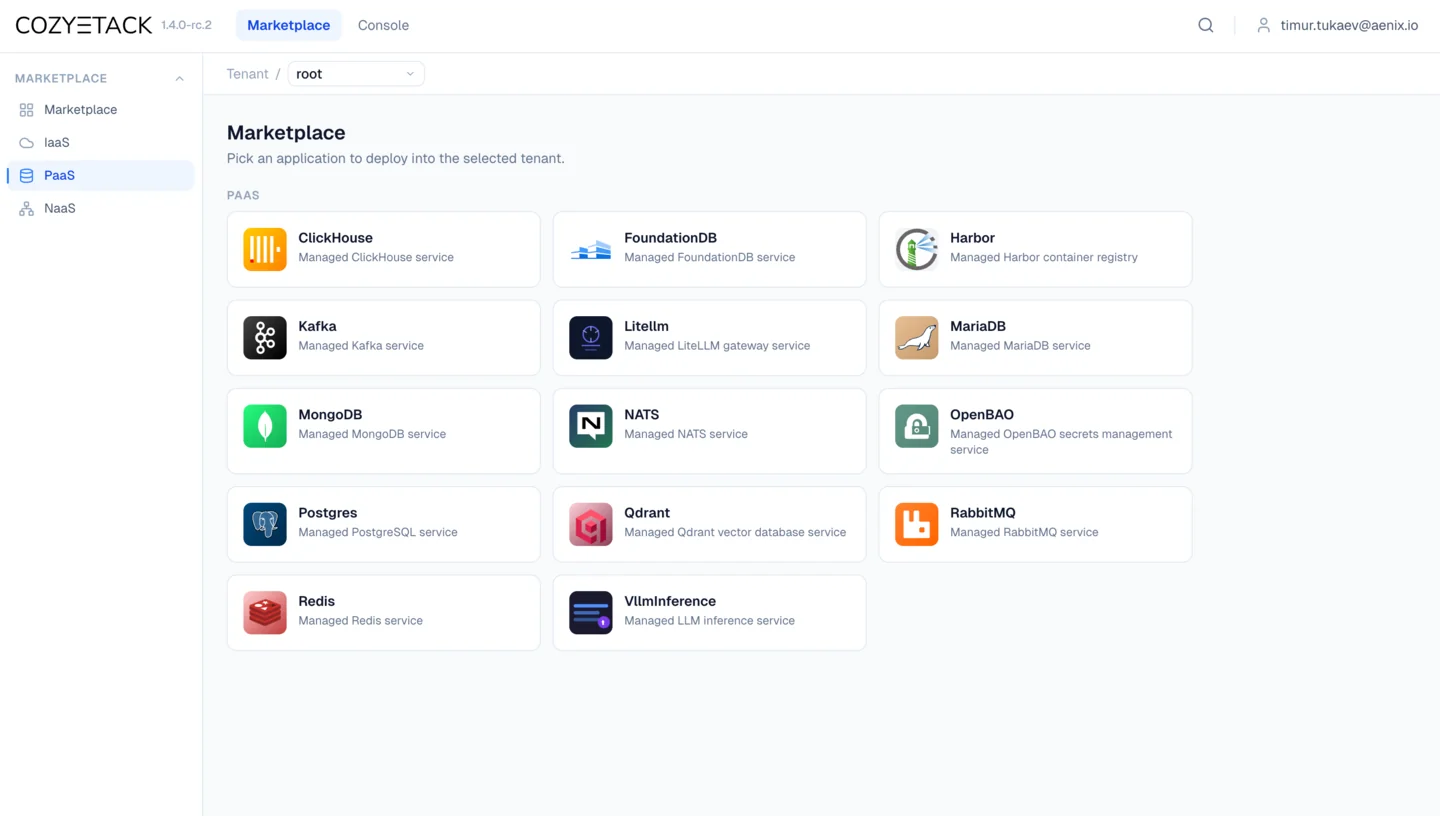Click the Tenant breadcrumb label
The image size is (1440, 816).
click(x=247, y=74)
